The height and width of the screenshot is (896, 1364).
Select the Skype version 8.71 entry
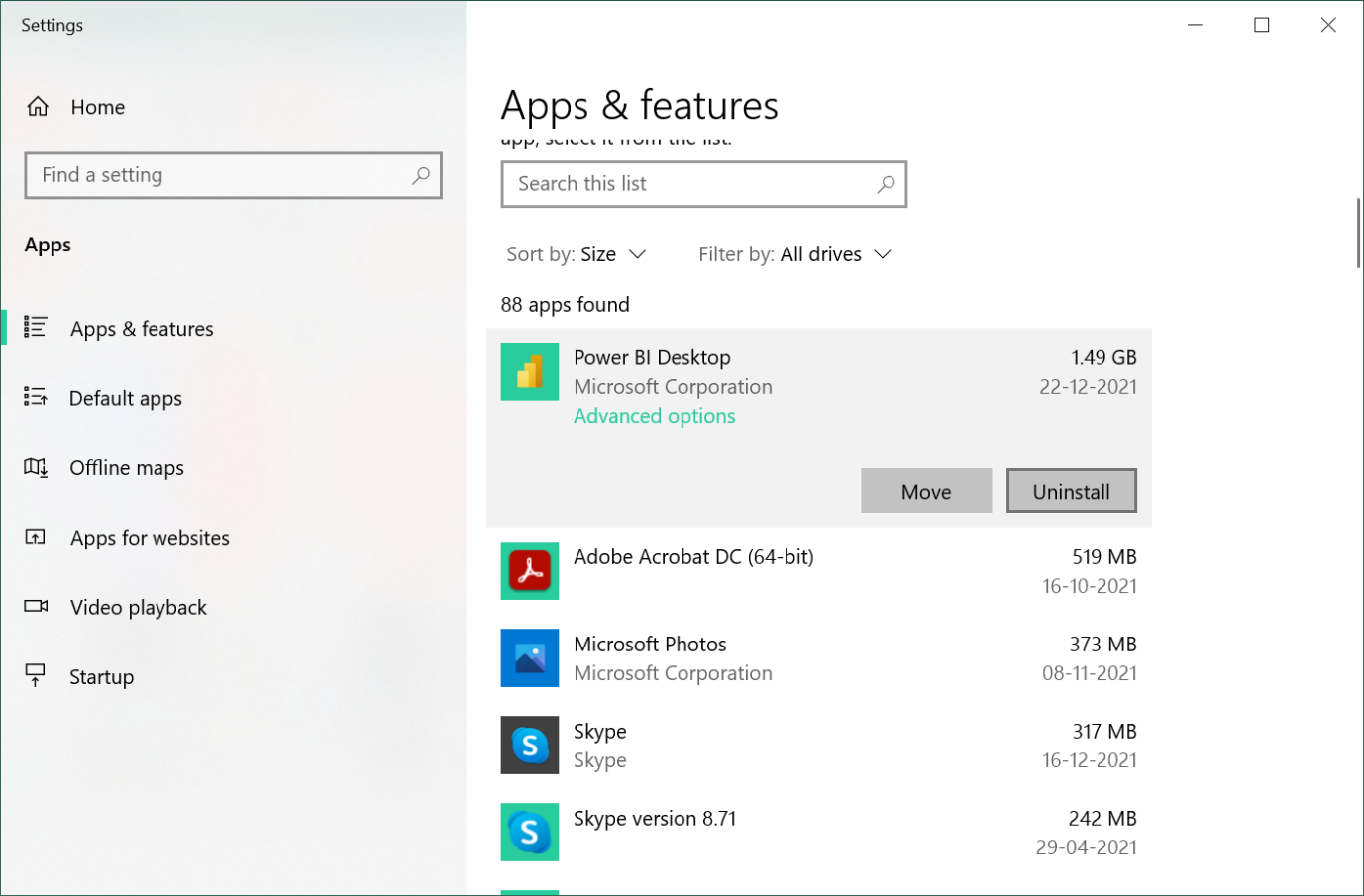[x=819, y=833]
